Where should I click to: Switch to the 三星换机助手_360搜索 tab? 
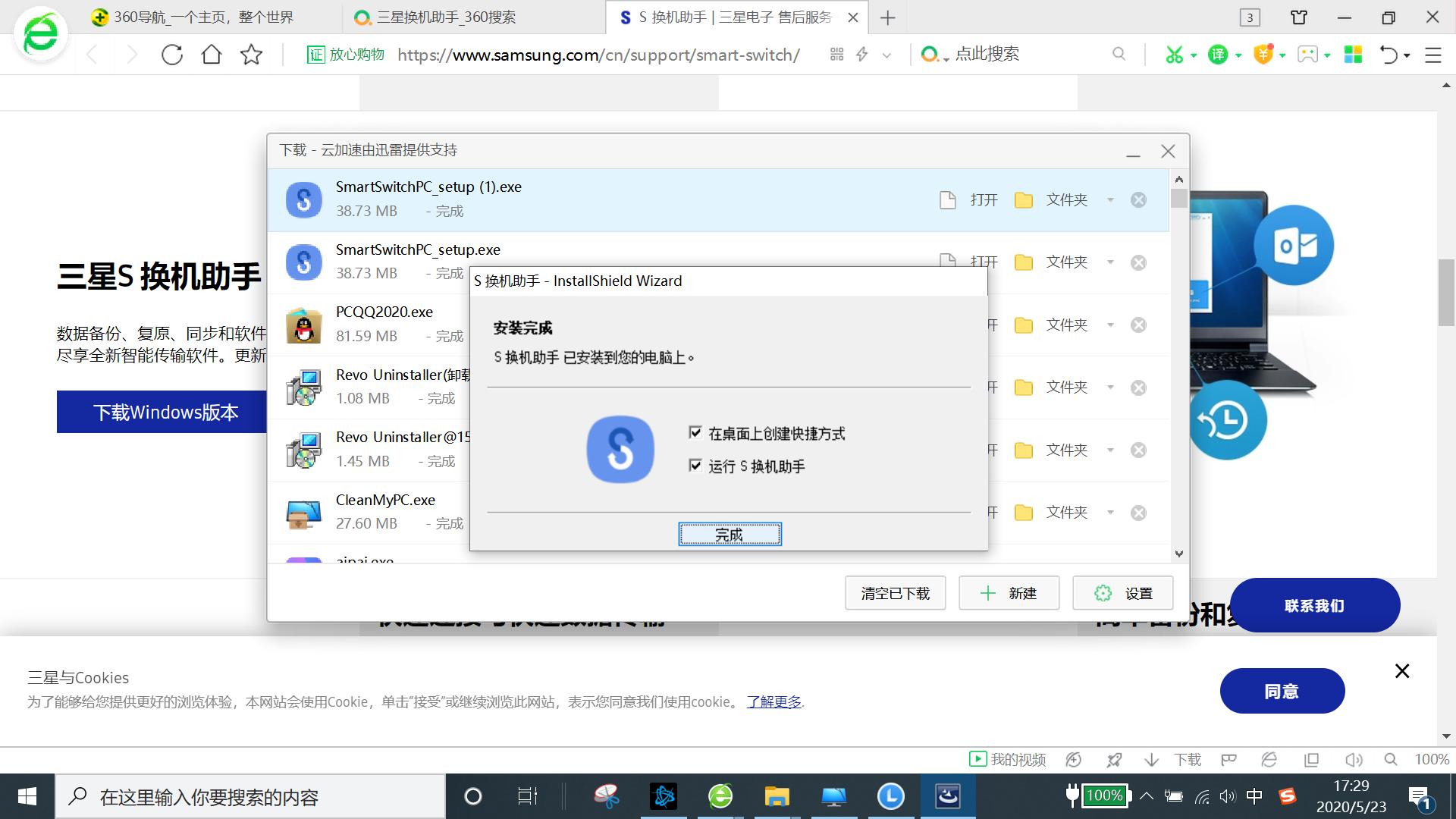[x=446, y=17]
